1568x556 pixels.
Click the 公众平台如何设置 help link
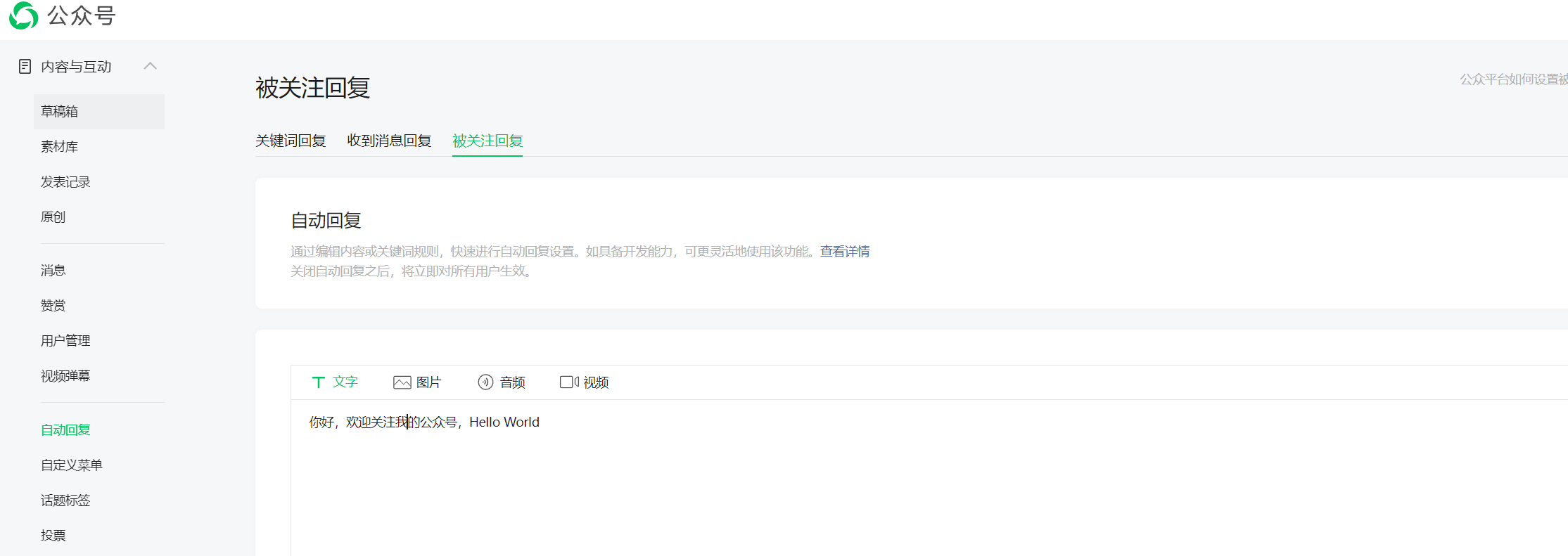[x=1514, y=79]
